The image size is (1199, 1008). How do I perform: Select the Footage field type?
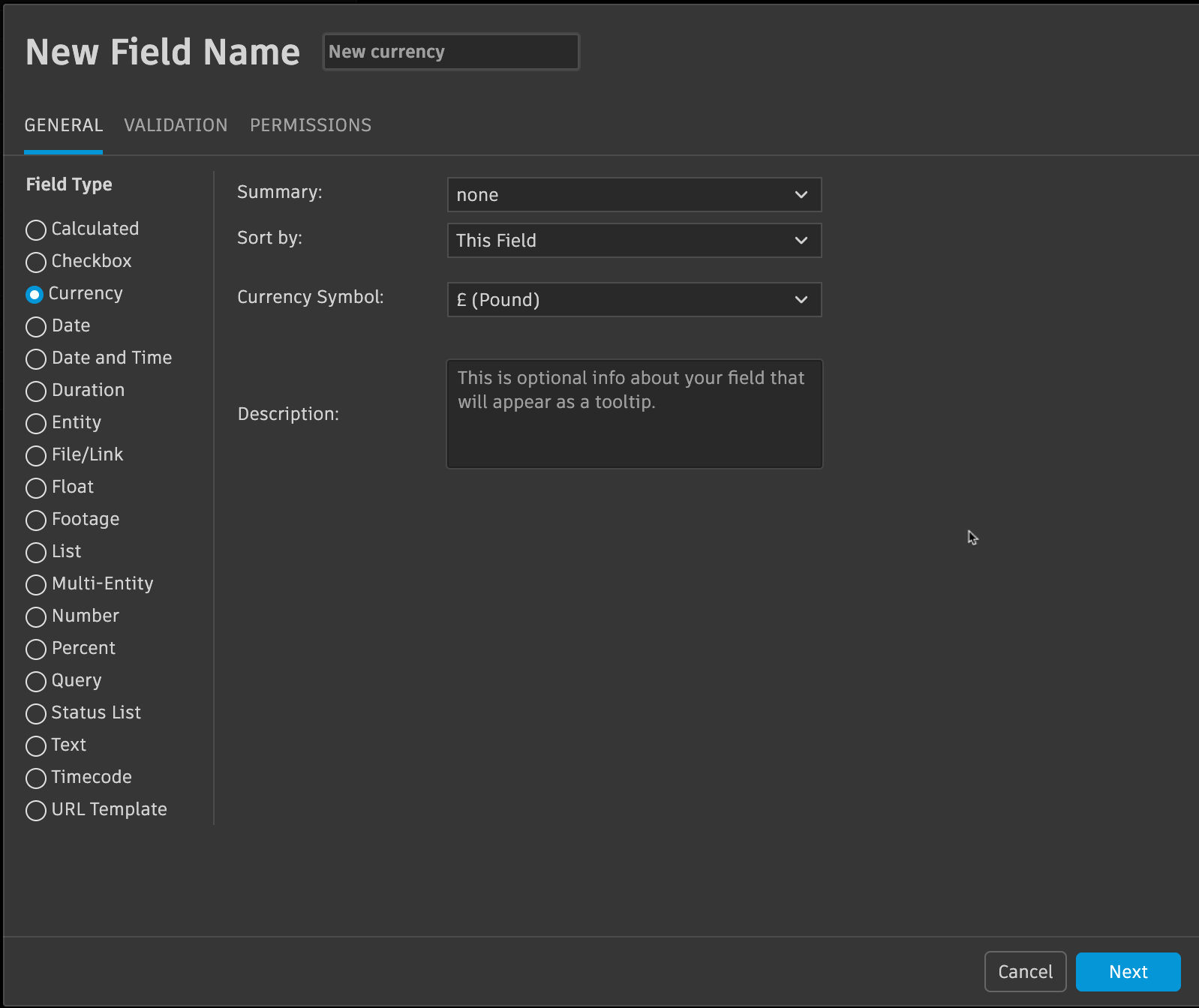[36, 520]
